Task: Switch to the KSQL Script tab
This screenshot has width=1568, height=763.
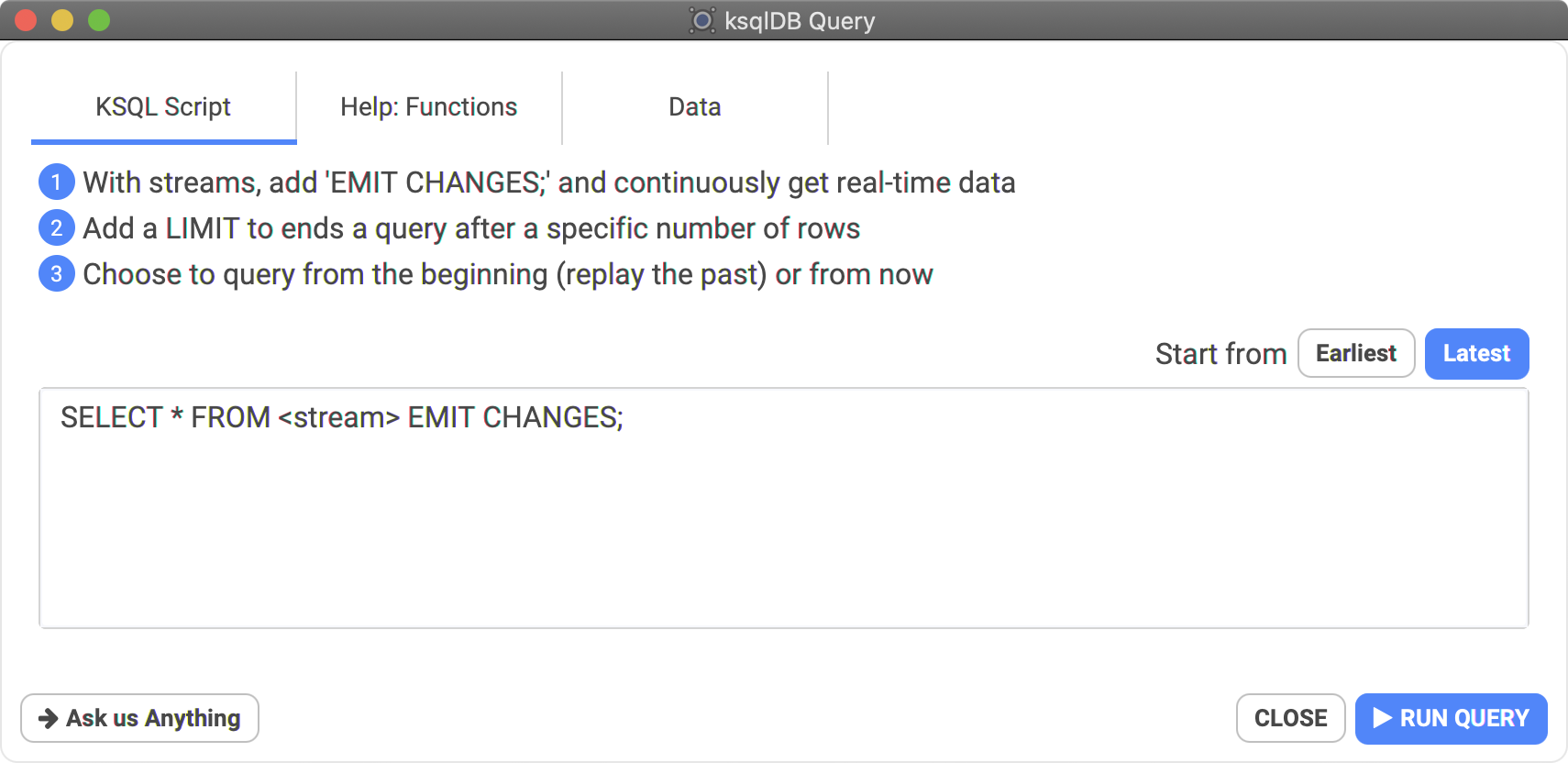Action: pyautogui.click(x=163, y=107)
